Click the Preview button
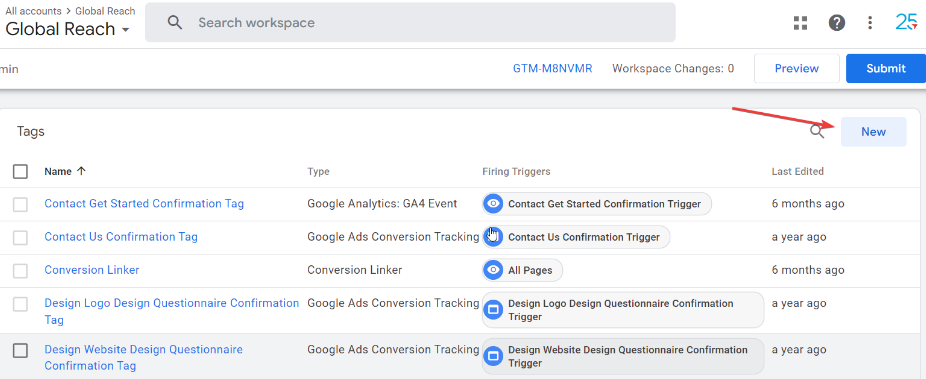This screenshot has height=379, width=926. pos(797,68)
